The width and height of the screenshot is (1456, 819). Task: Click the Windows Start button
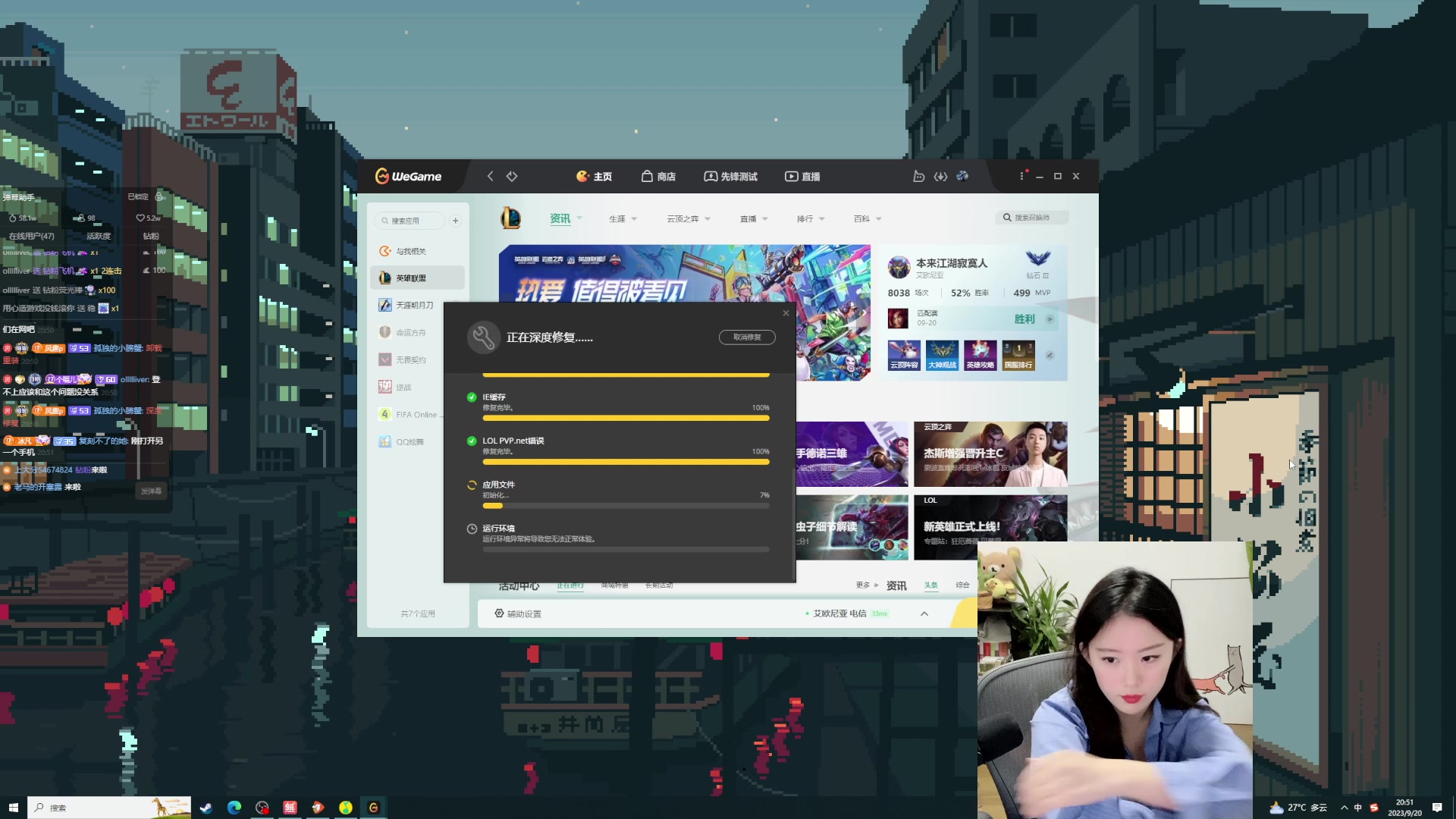tap(13, 808)
